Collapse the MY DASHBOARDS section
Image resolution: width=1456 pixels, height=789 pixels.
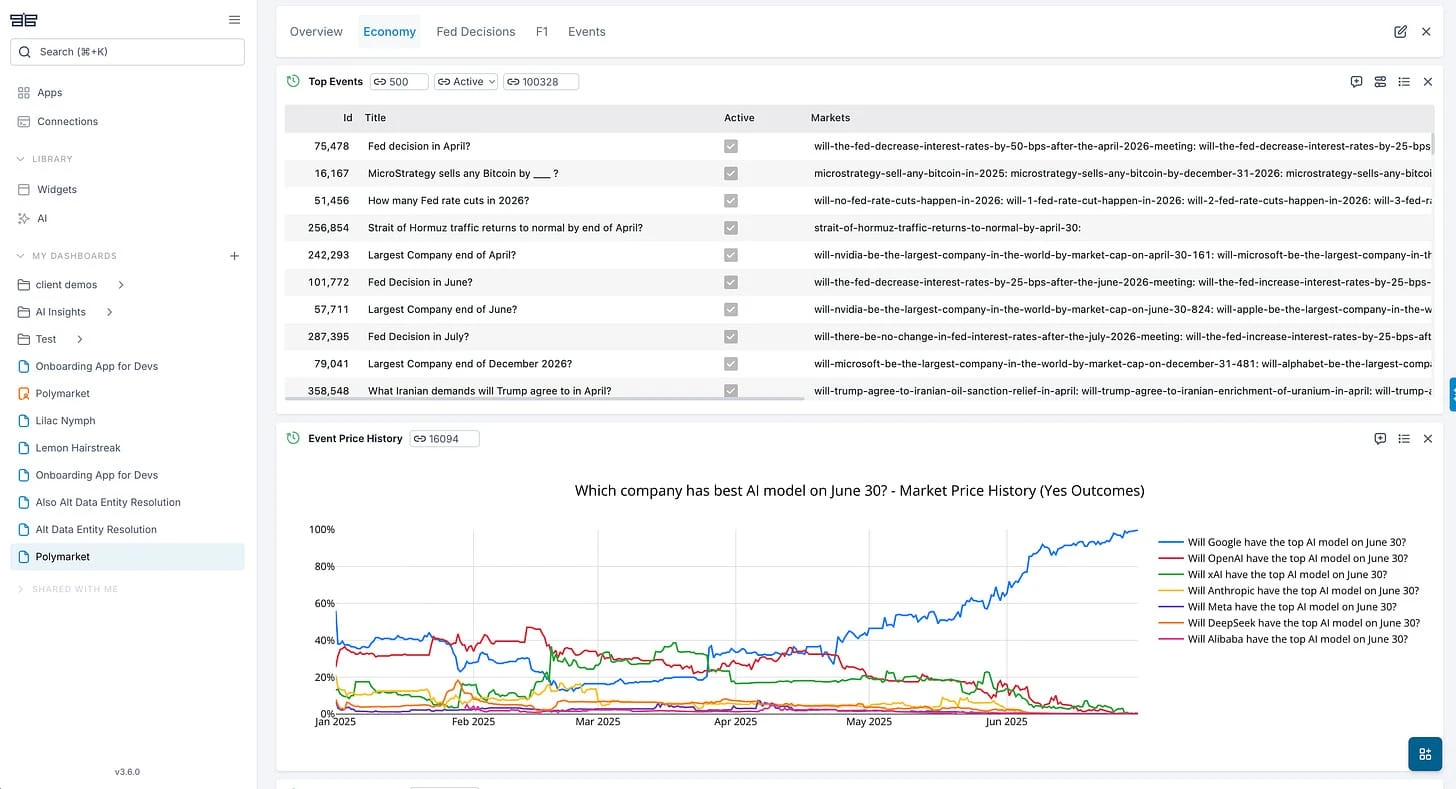click(20, 255)
